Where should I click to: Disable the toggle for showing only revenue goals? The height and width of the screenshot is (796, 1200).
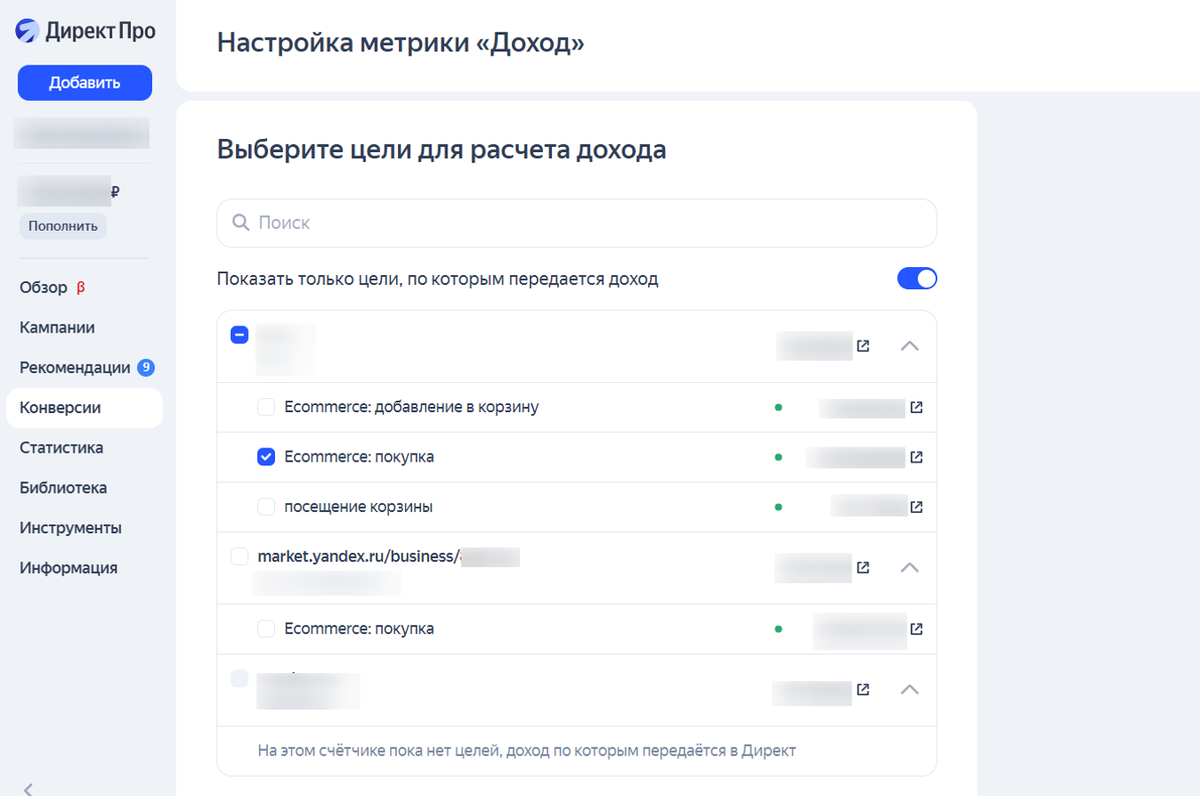[x=917, y=278]
